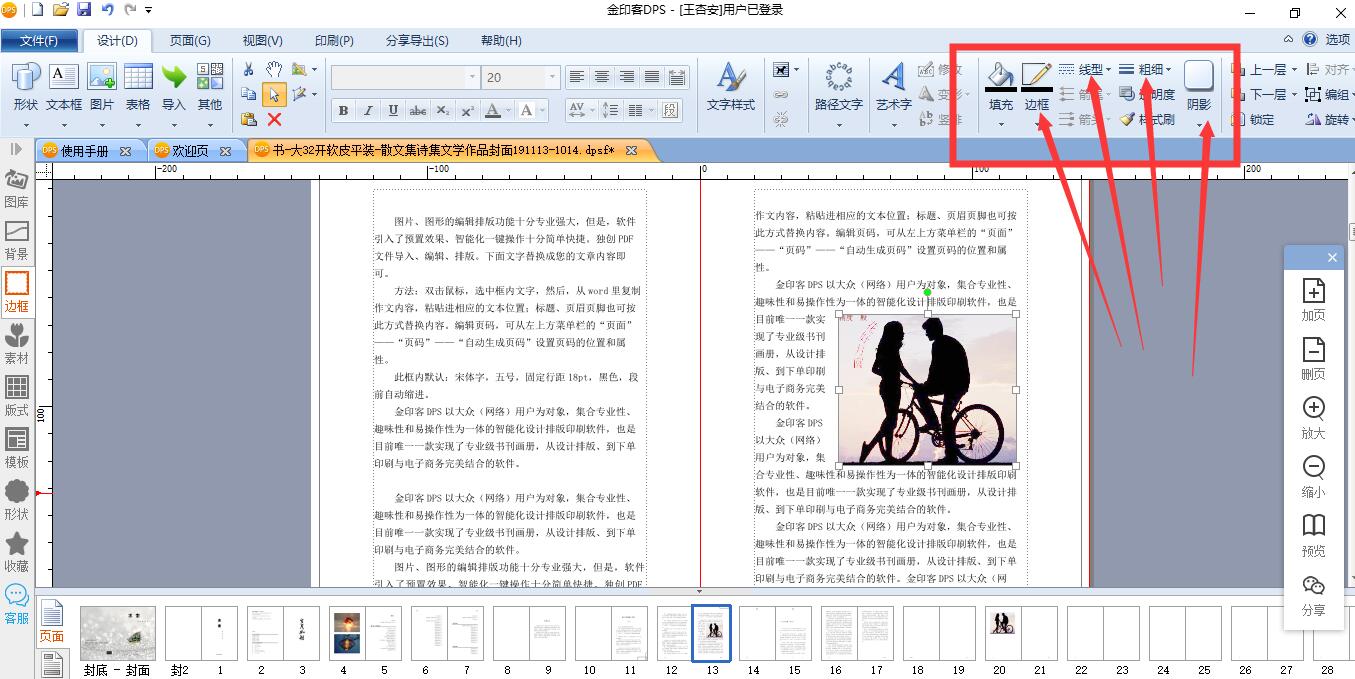
Task: Open the 阴影 shadow tool
Action: [1199, 86]
